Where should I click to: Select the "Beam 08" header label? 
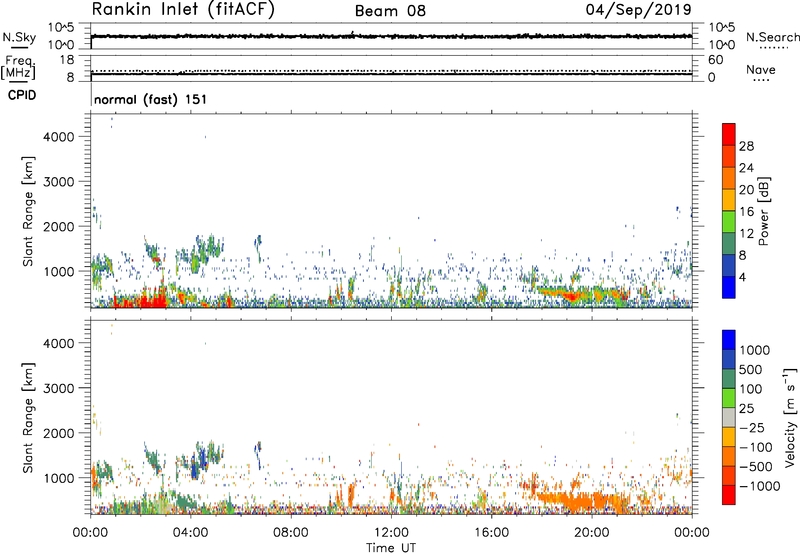(390, 11)
